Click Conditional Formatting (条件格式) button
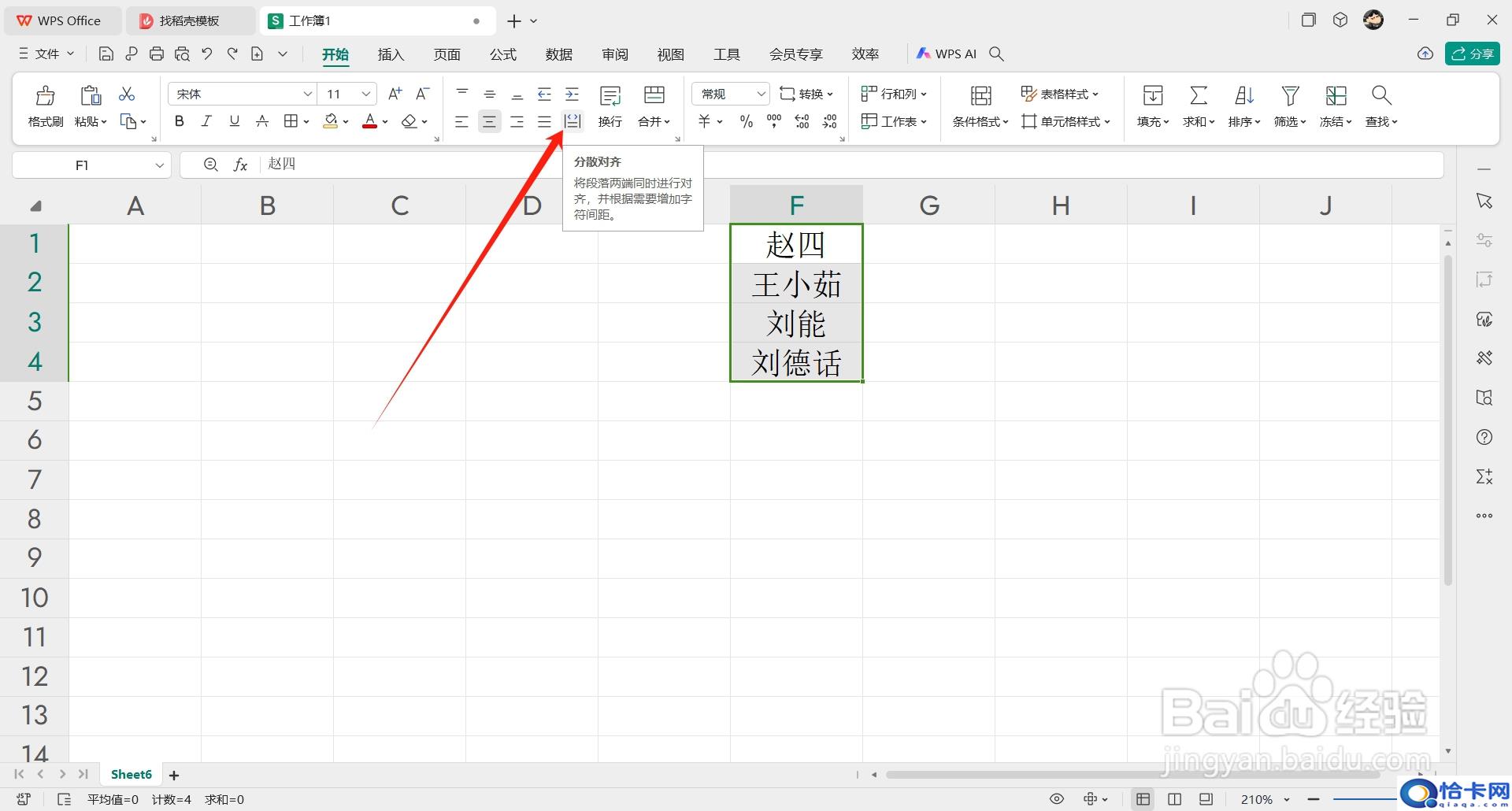 (x=980, y=106)
